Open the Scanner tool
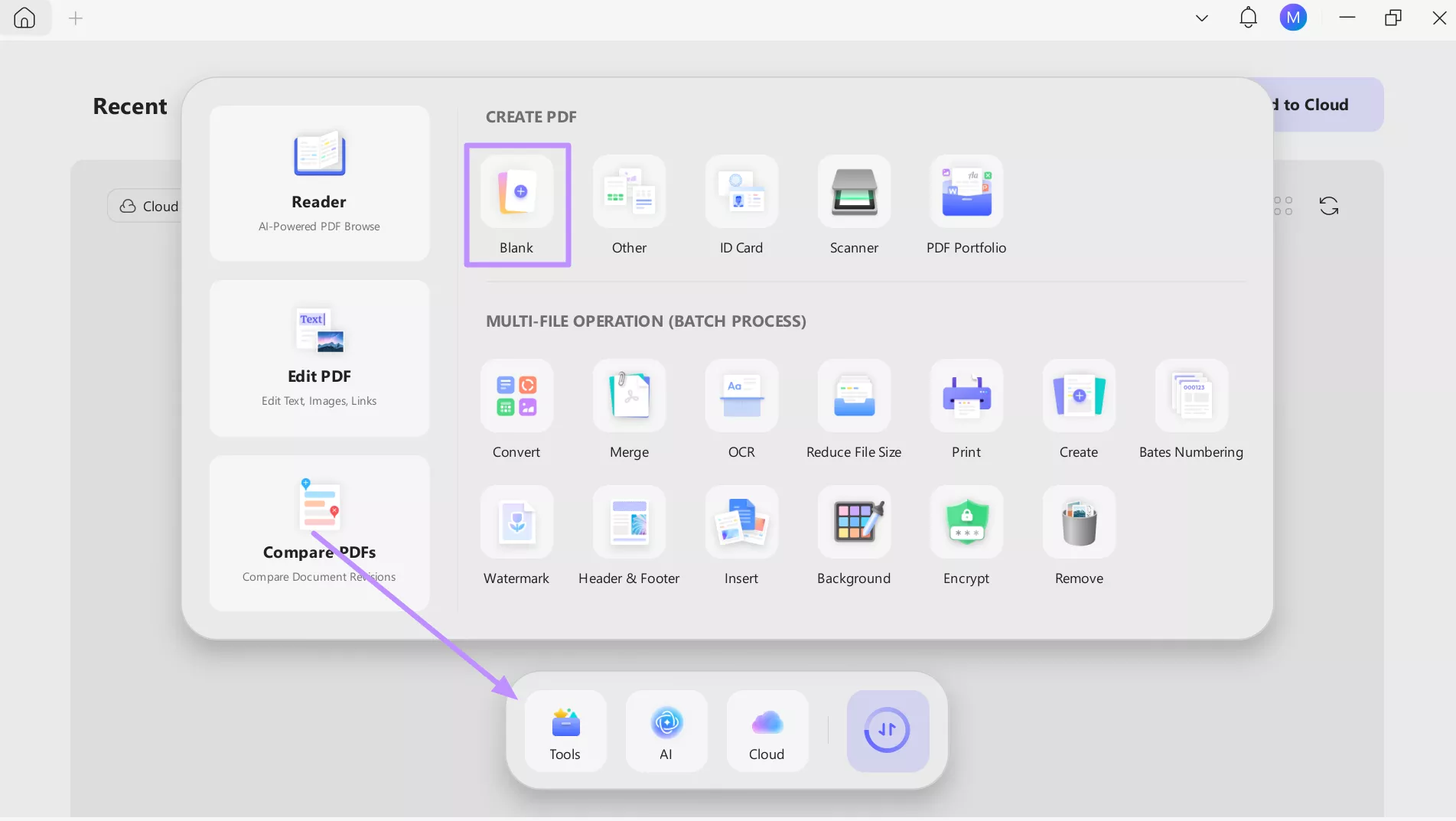Viewport: 1456px width, 821px height. pyautogui.click(x=853, y=204)
